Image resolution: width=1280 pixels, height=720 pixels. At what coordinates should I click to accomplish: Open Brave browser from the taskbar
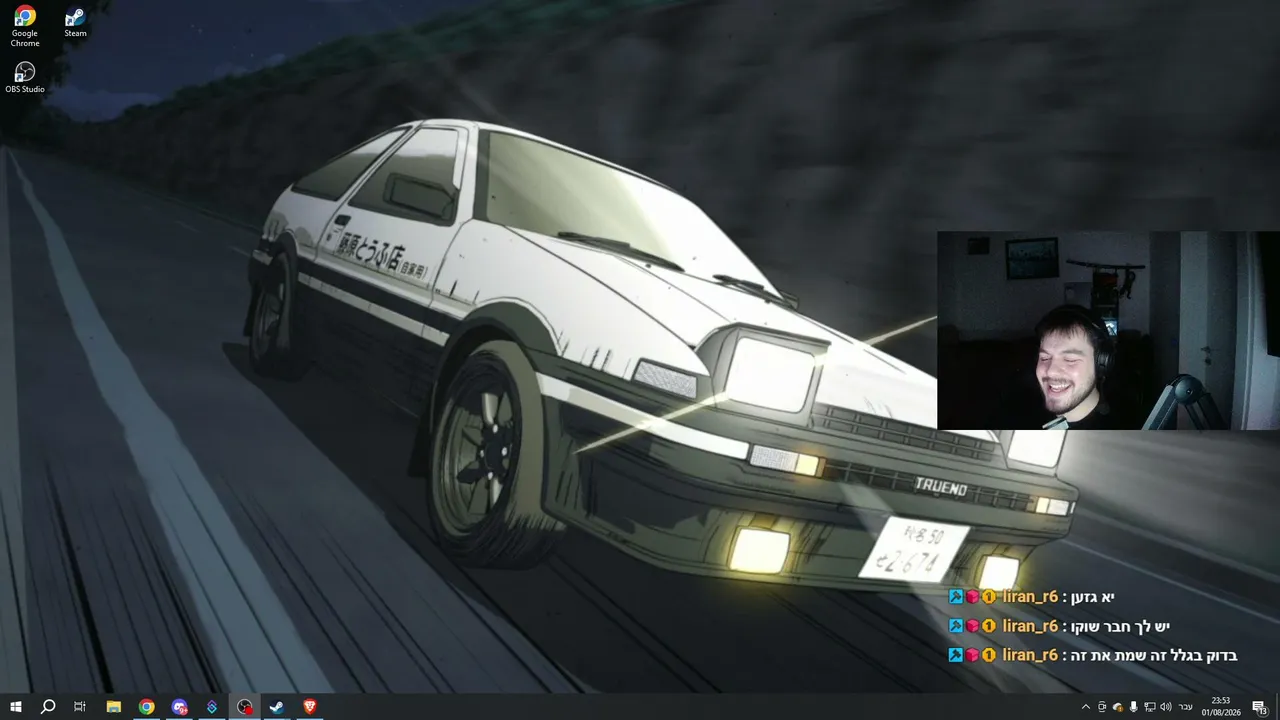[x=310, y=707]
